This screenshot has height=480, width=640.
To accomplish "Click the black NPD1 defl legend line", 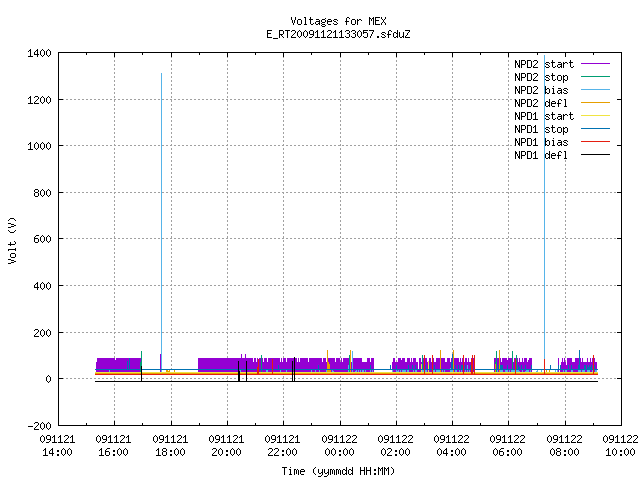I will pos(596,155).
